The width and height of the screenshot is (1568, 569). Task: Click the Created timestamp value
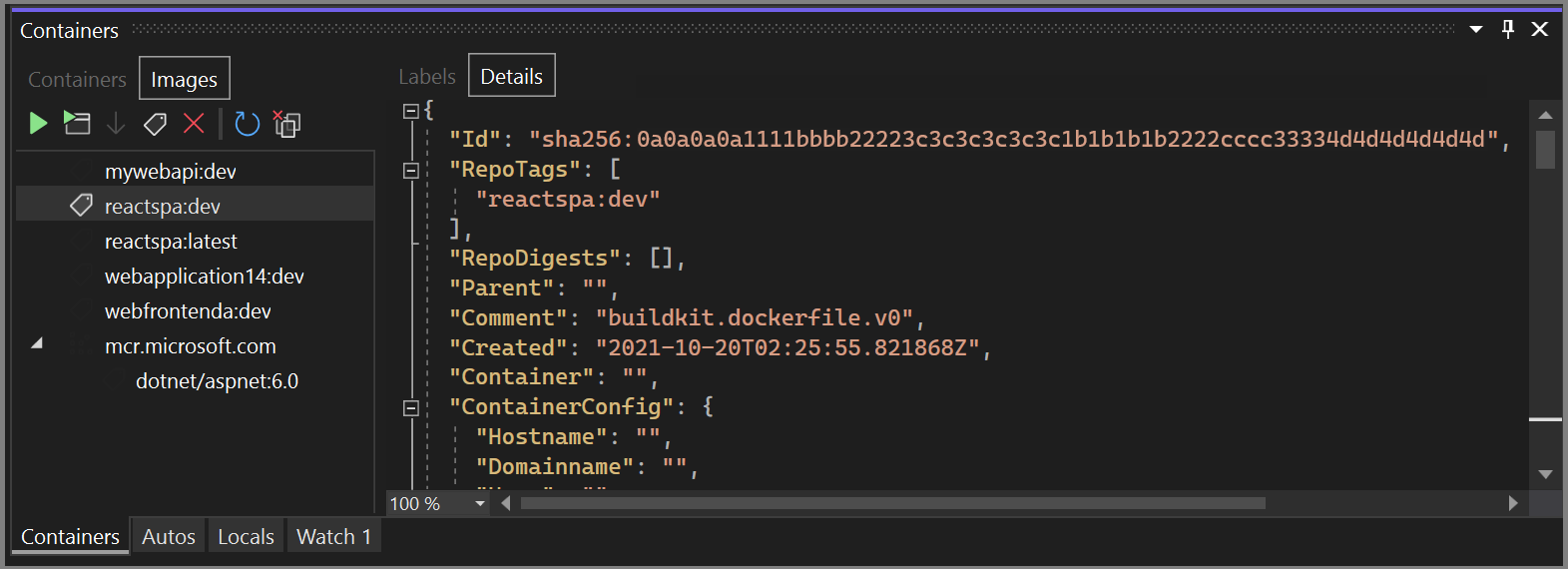pyautogui.click(x=788, y=347)
